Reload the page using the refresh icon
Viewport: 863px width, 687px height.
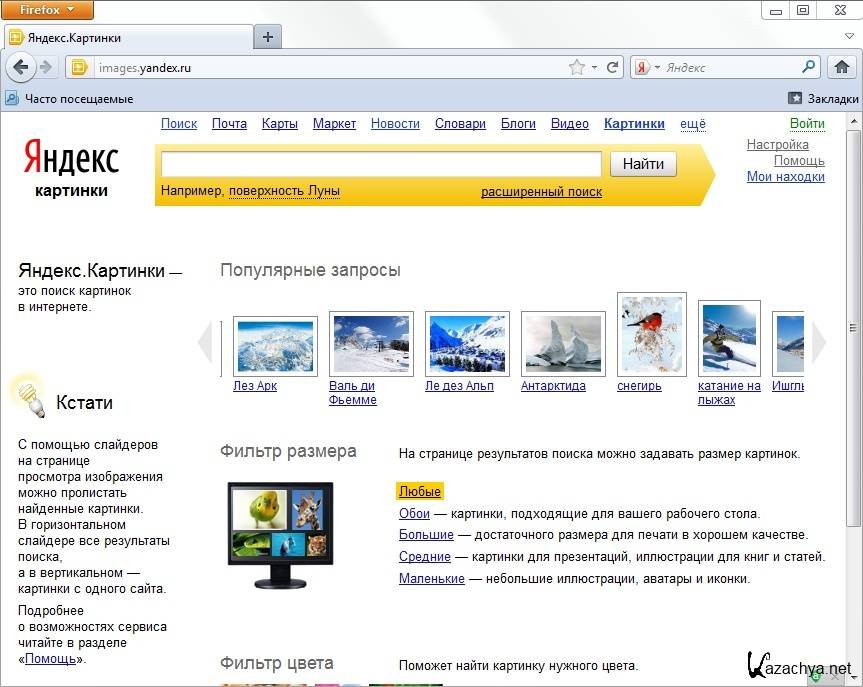tap(612, 68)
